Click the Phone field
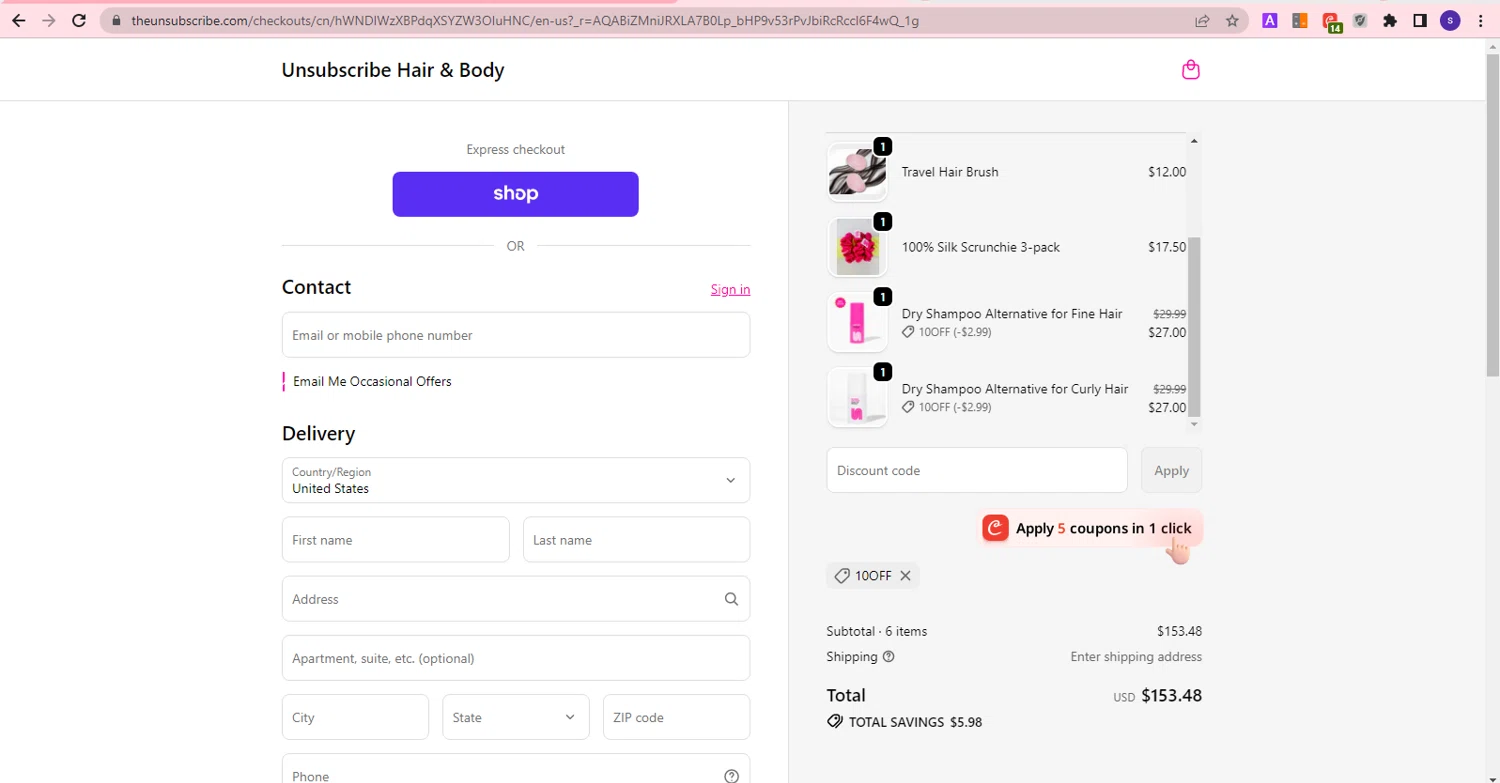 [x=516, y=769]
